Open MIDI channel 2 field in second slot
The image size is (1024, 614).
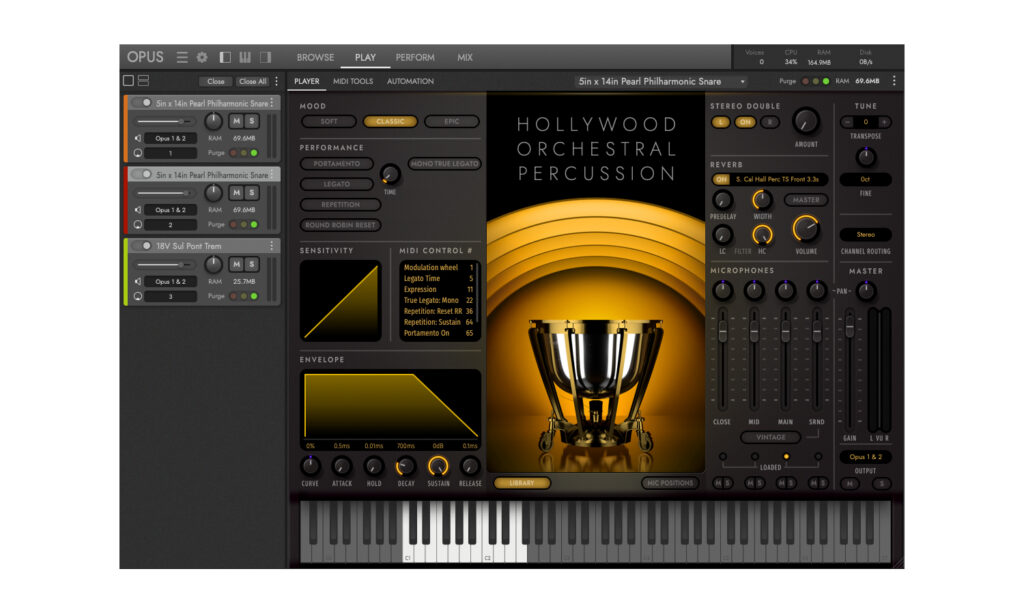170,225
